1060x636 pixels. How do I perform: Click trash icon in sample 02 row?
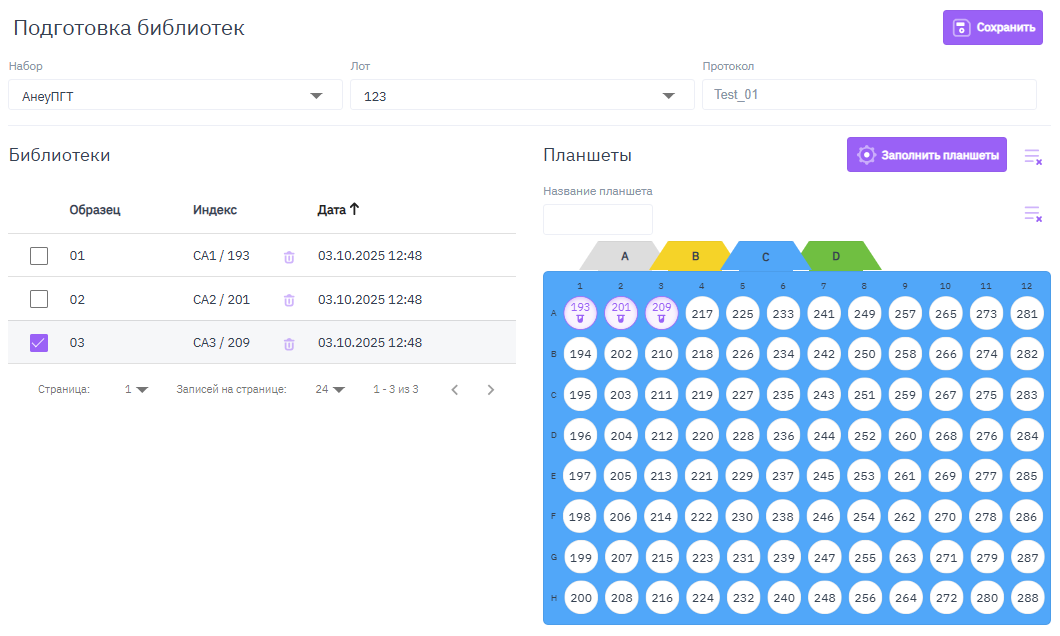289,300
